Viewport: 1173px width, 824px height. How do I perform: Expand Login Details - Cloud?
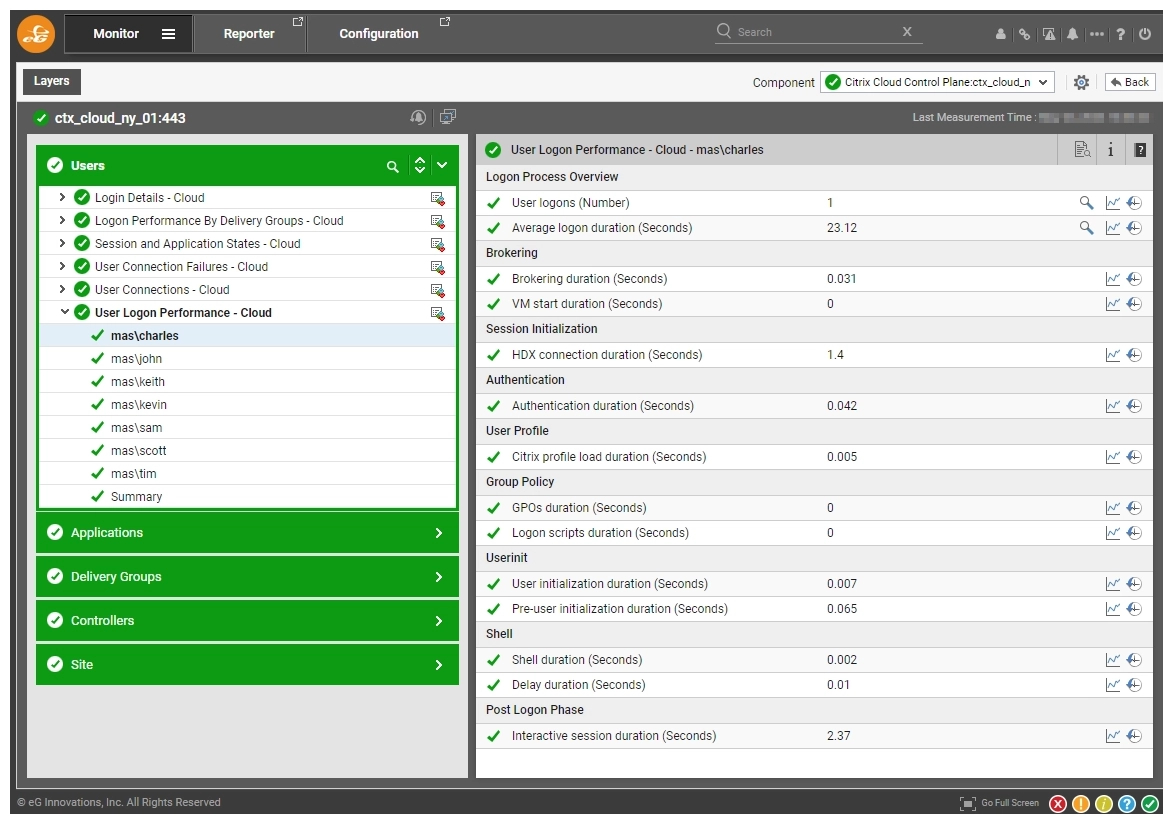coord(62,198)
